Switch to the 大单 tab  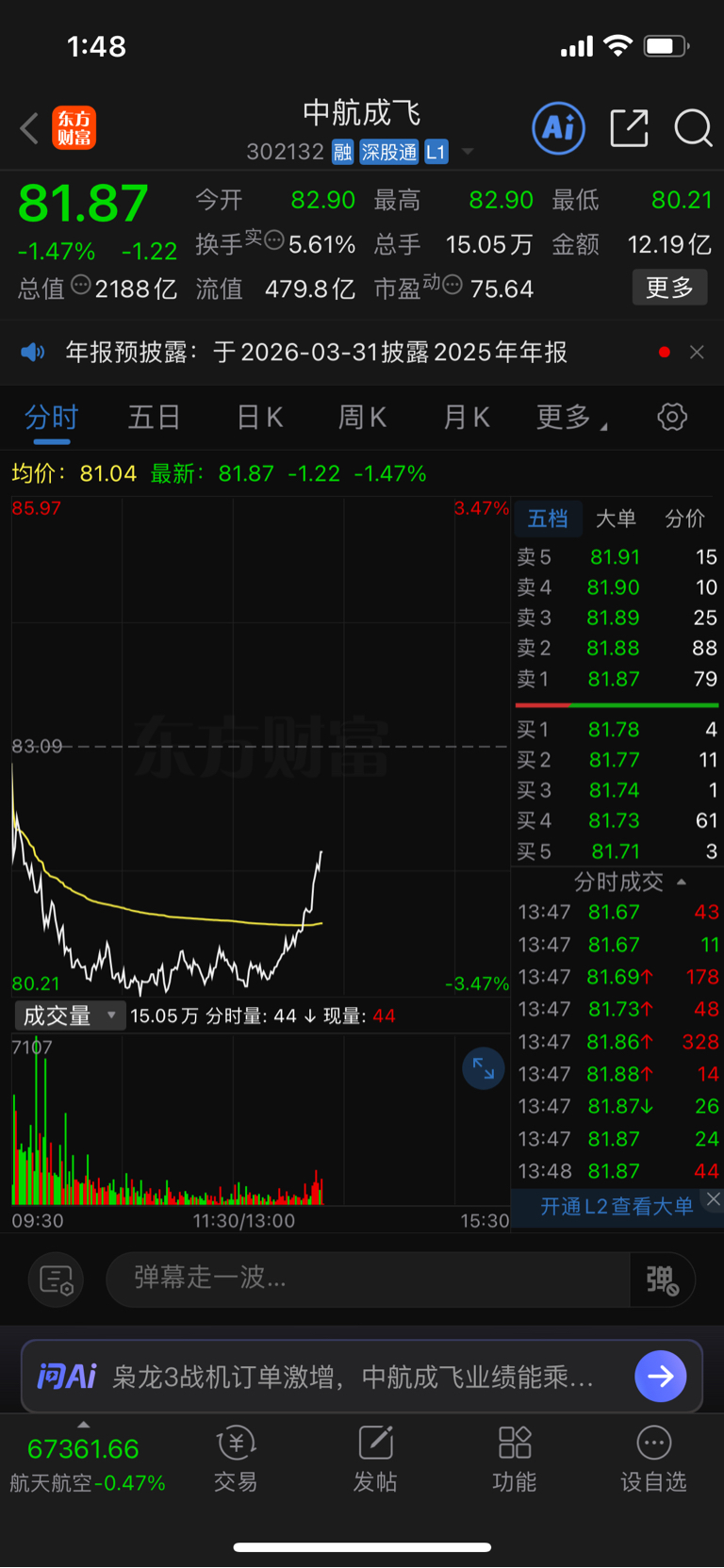point(616,519)
